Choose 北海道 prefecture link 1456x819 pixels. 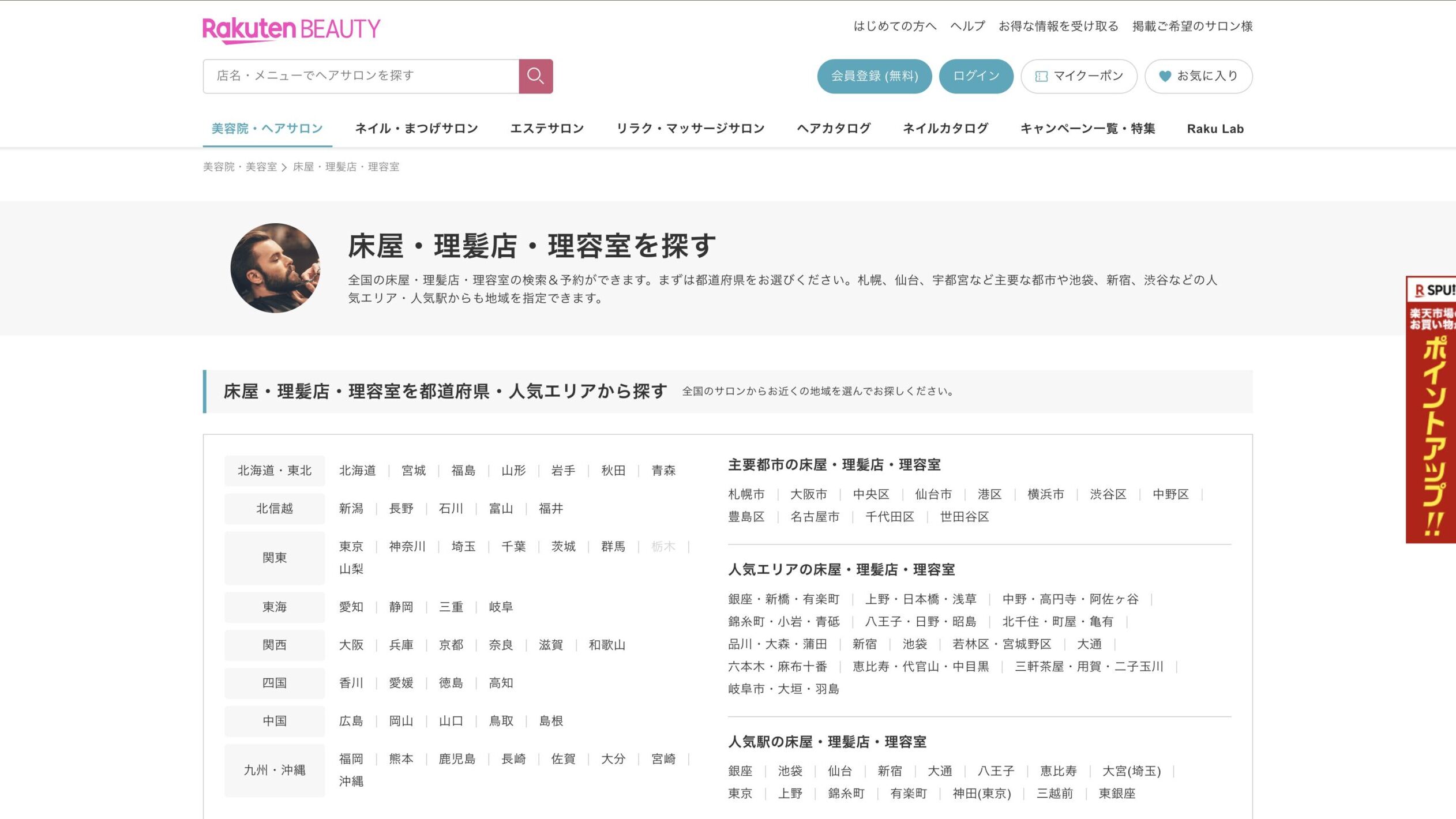pos(357,471)
